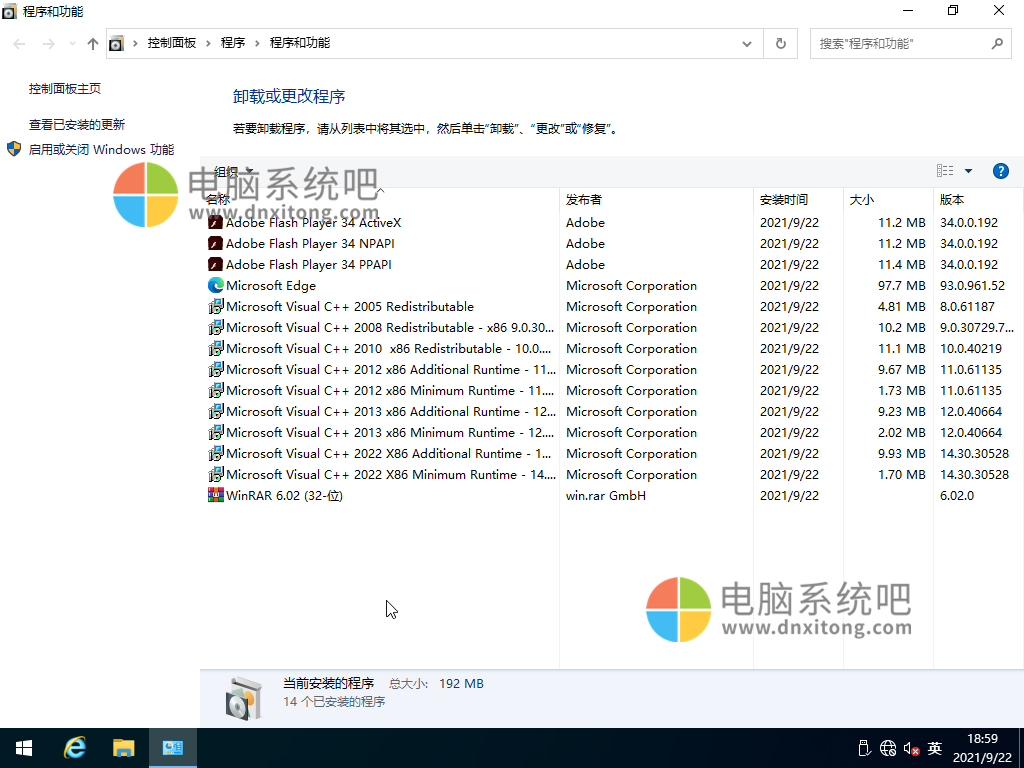Select Microsoft Visual C++ 2005 Redistributable row
Image resolution: width=1024 pixels, height=768 pixels.
click(349, 307)
